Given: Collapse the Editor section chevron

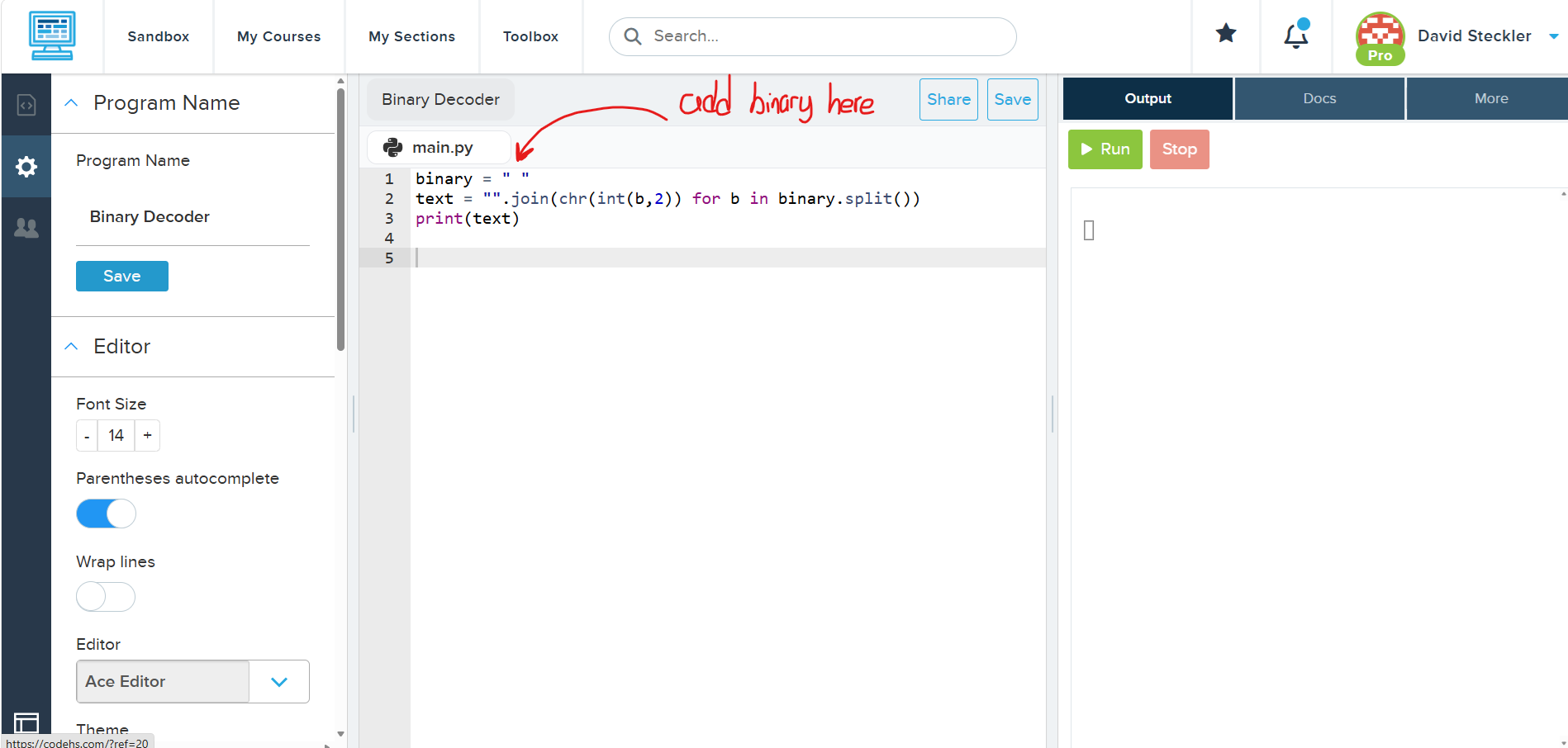Looking at the screenshot, I should 71,347.
